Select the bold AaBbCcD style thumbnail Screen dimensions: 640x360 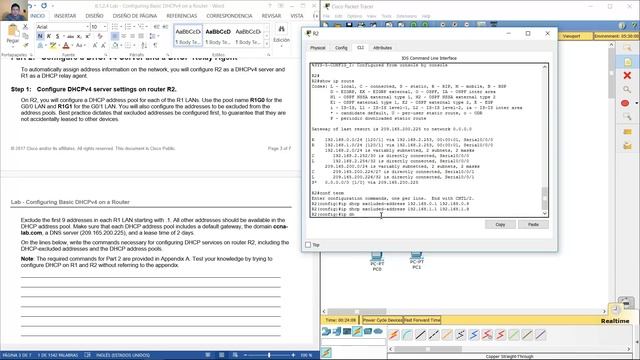click(218, 36)
